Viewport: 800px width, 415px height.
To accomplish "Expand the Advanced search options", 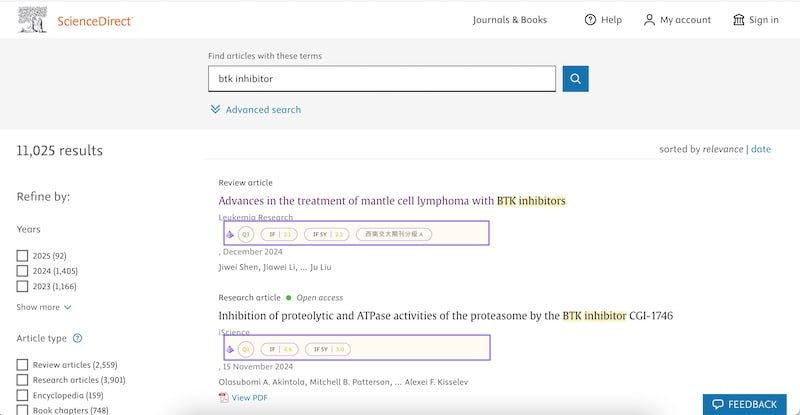I will tap(255, 109).
